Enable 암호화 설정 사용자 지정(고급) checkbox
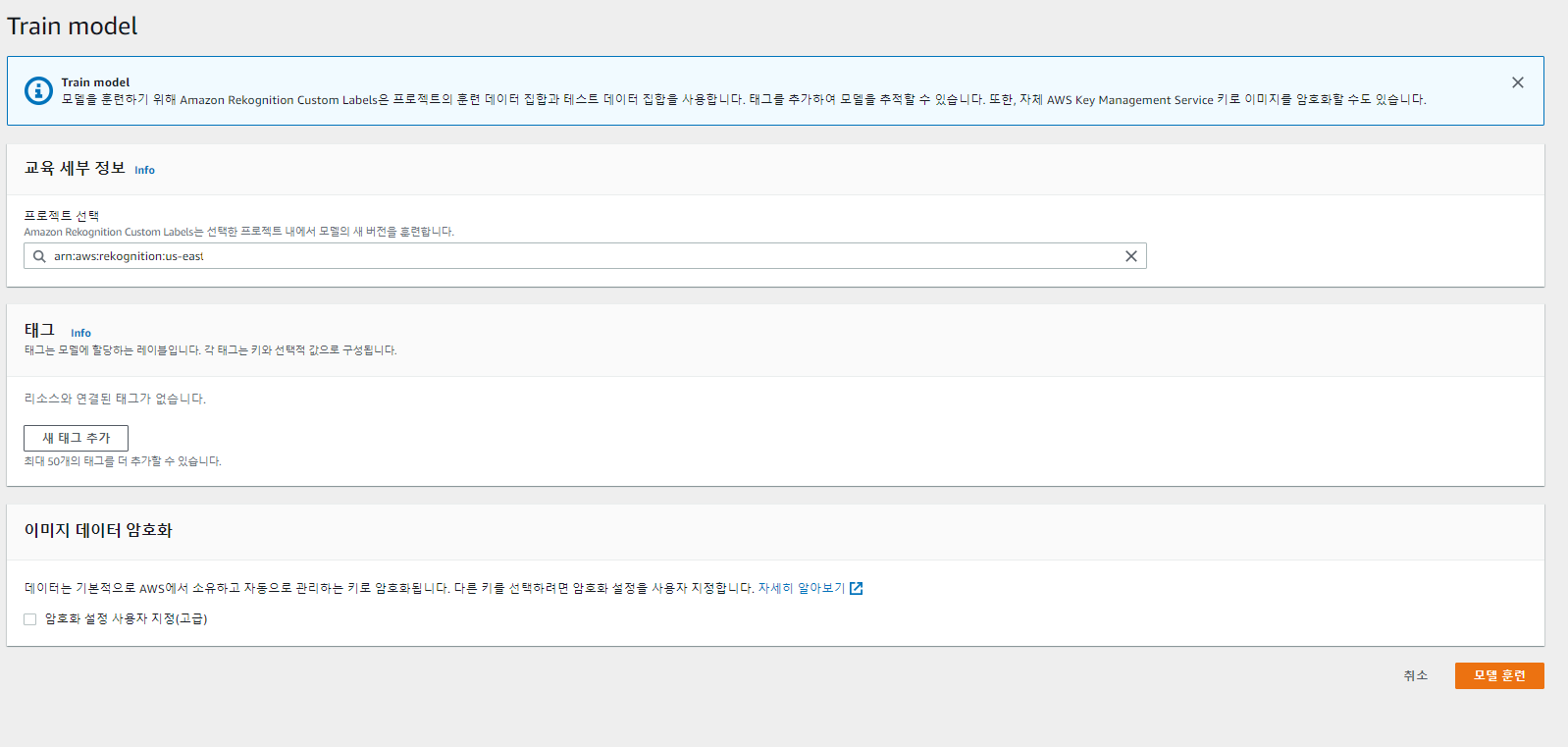The height and width of the screenshot is (747, 1568). [30, 619]
